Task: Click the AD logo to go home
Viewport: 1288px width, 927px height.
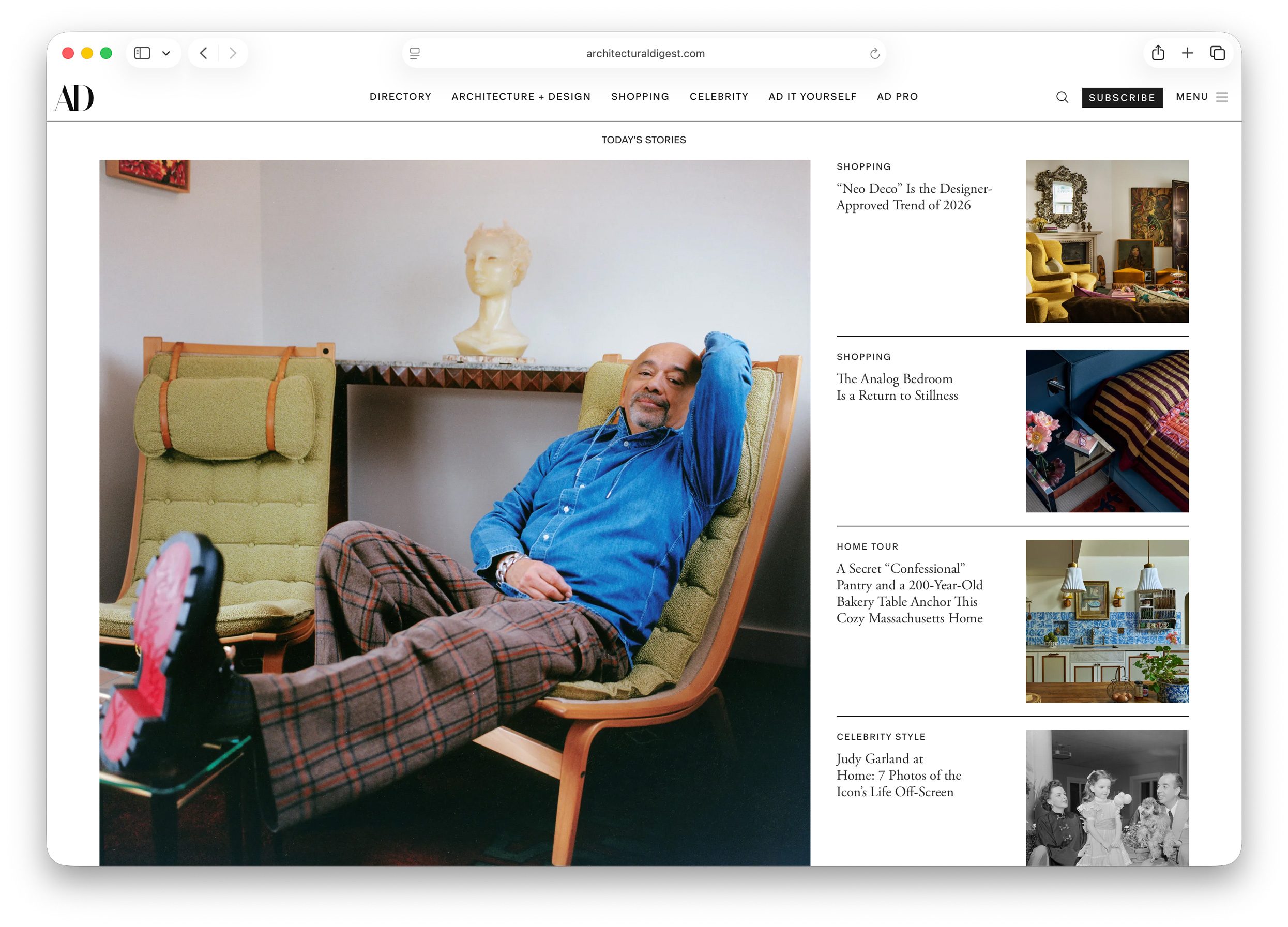Action: coord(73,97)
